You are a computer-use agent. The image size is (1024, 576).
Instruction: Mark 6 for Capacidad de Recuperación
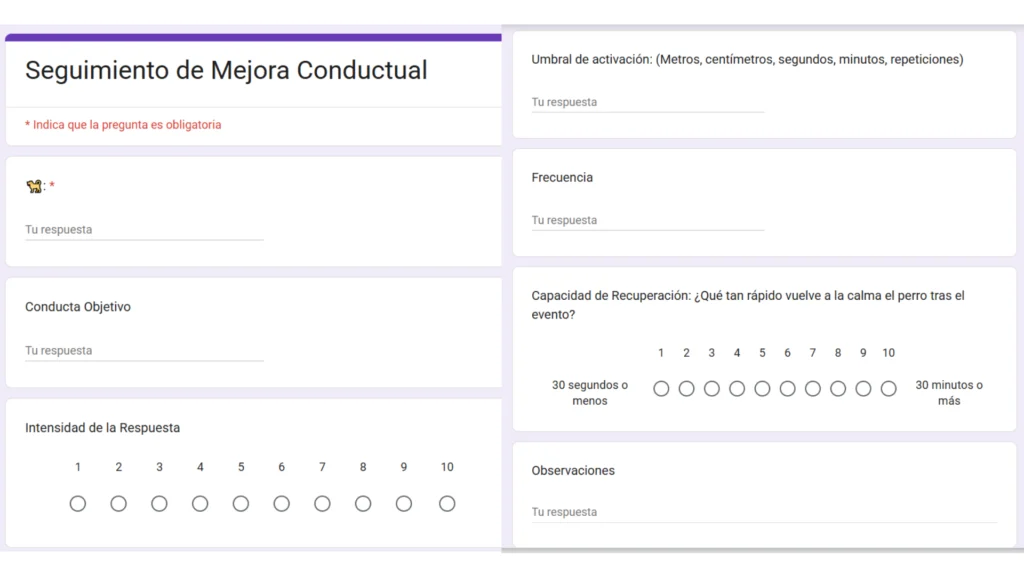pyautogui.click(x=787, y=389)
